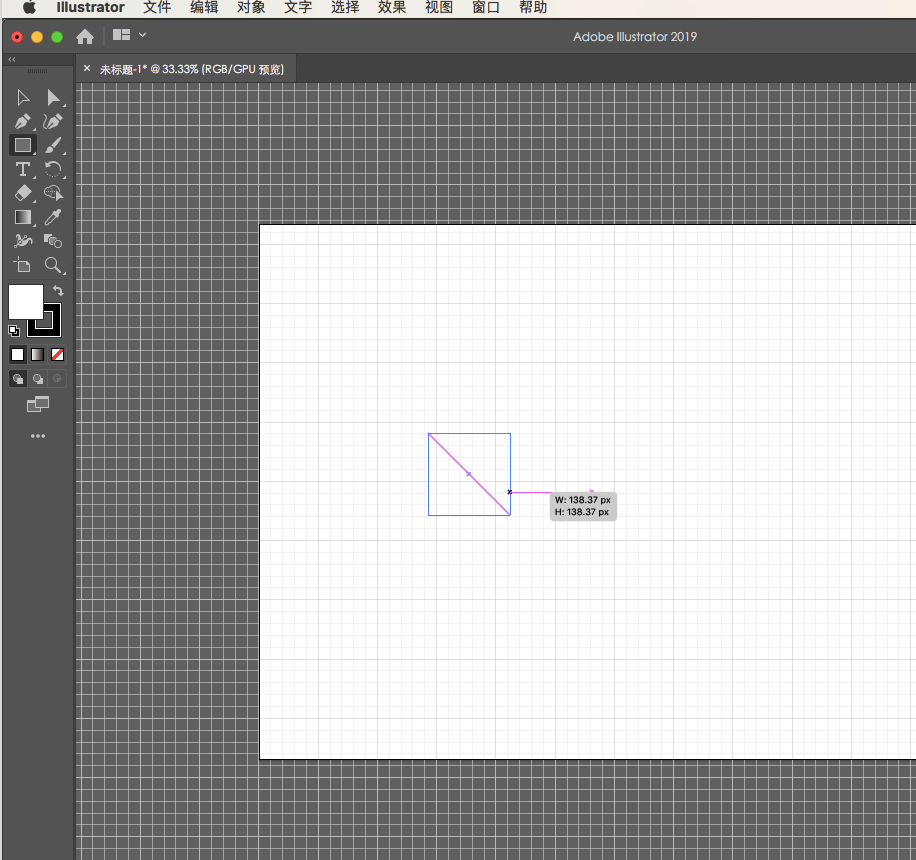Select the Direct Selection tool (solid arrow)

tap(53, 98)
